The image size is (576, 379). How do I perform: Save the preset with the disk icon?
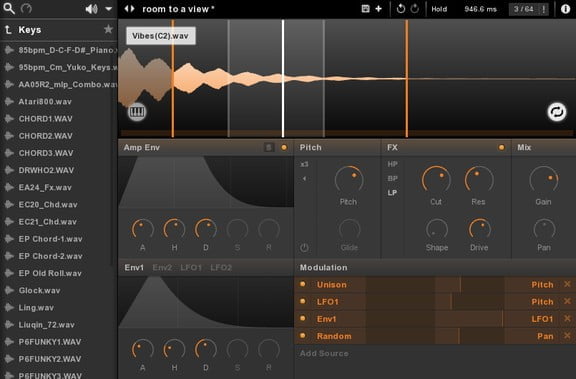pyautogui.click(x=366, y=8)
